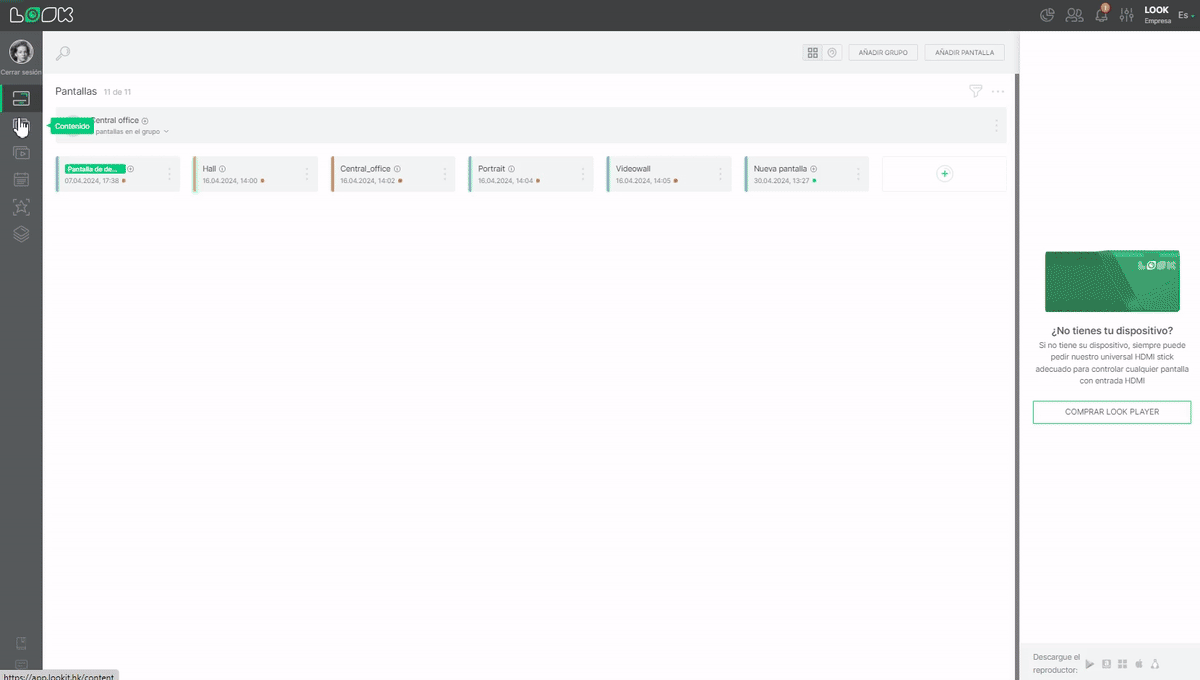The width and height of the screenshot is (1200, 680).
Task: Click Linux player download icon
Action: 1155,664
